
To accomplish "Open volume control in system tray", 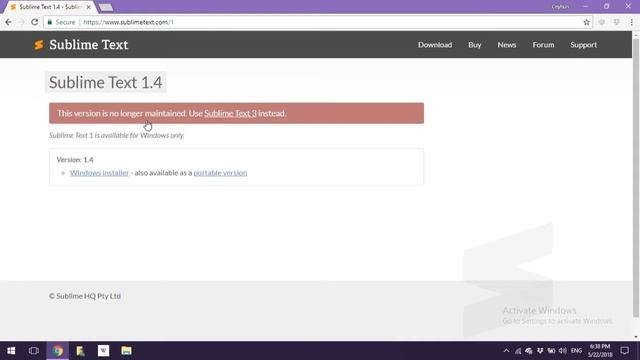I will (563, 351).
